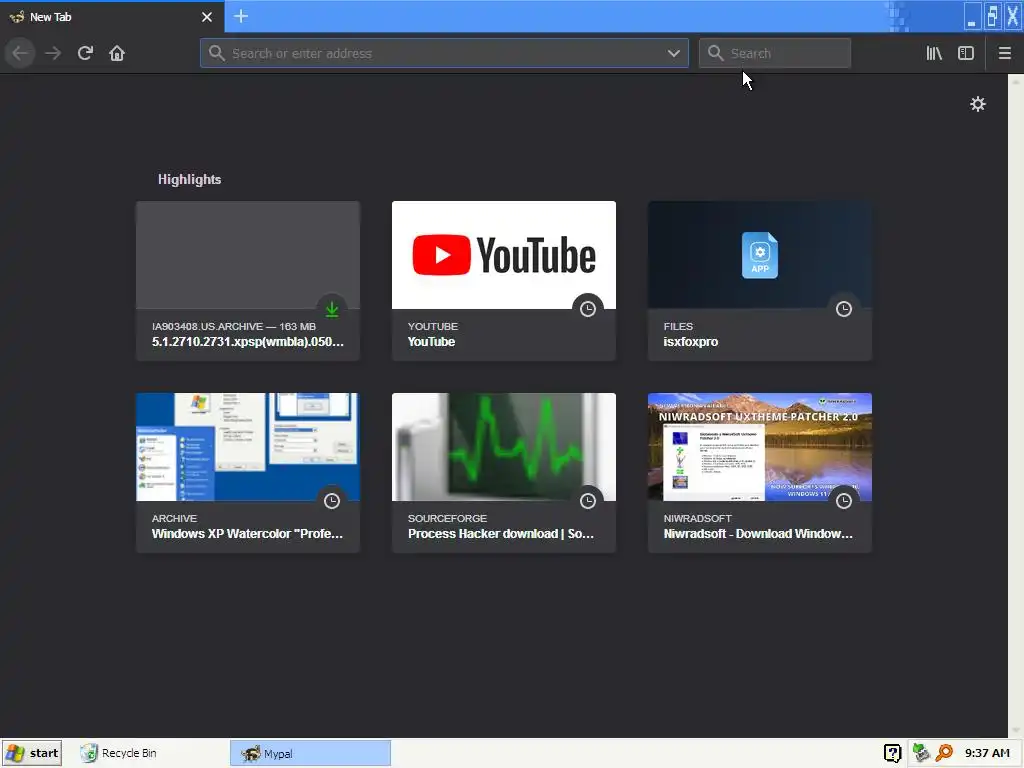Image resolution: width=1024 pixels, height=768 pixels.
Task: Click the isxfoxpro title text
Action: pyautogui.click(x=690, y=342)
